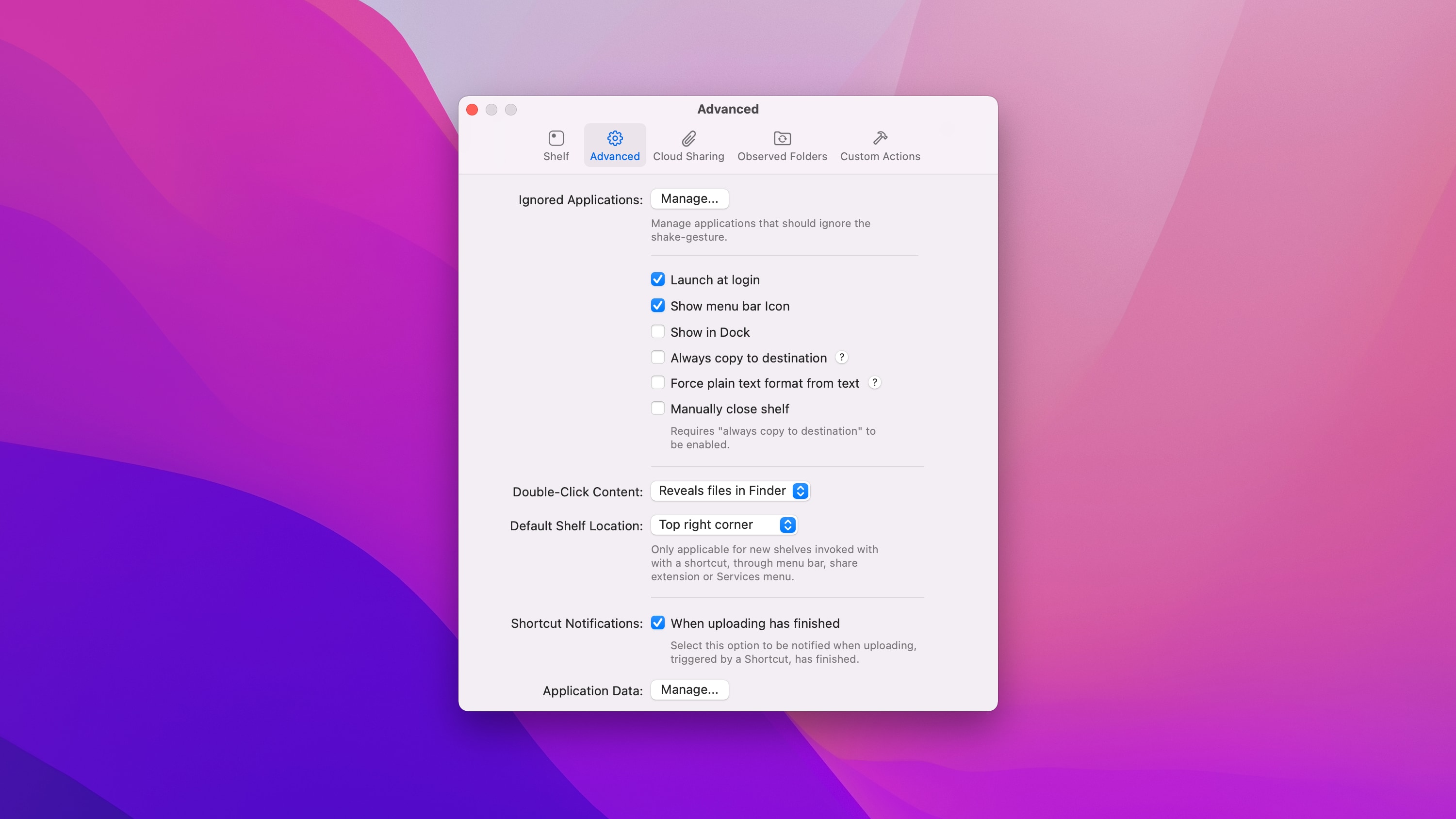Open the Cloud Sharing pane
Image resolution: width=1456 pixels, height=819 pixels.
point(688,145)
